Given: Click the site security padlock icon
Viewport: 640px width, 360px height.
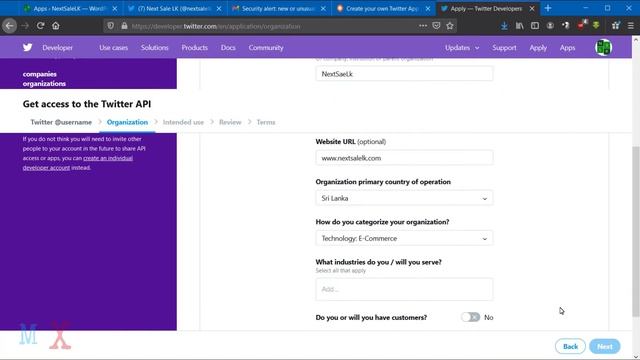Looking at the screenshot, I should tap(124, 26).
